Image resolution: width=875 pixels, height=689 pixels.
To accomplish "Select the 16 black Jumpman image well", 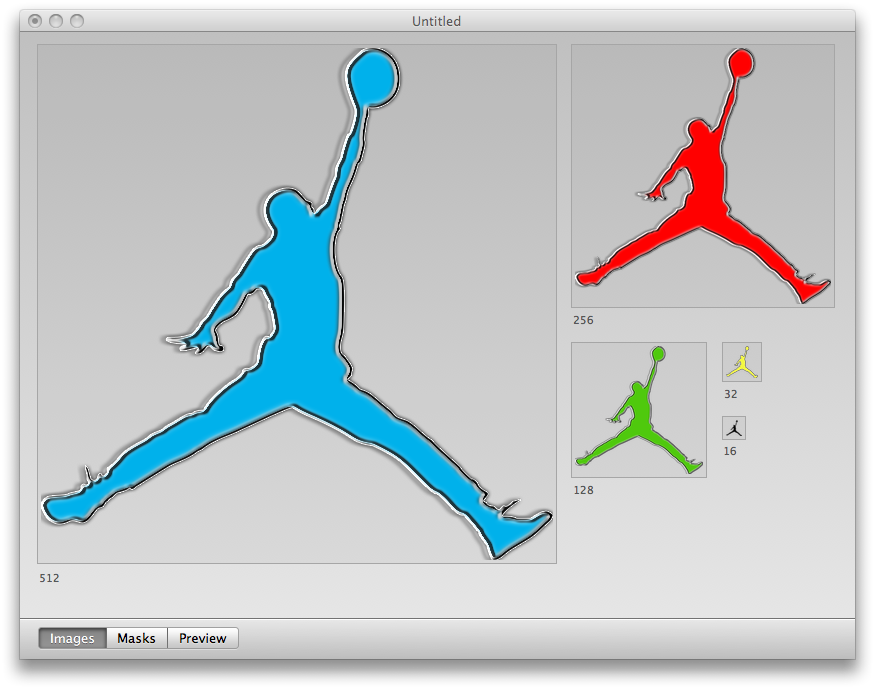I will coord(734,428).
